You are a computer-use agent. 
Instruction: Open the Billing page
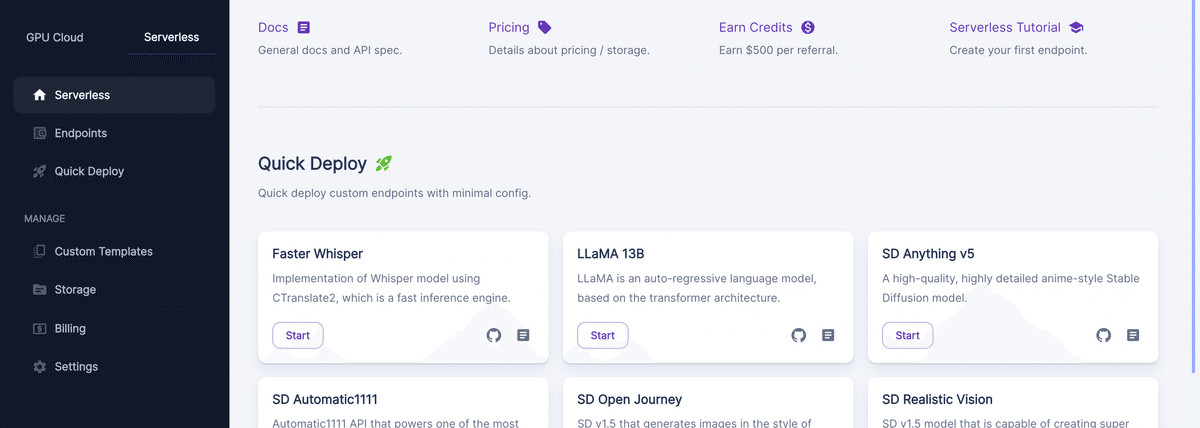70,328
